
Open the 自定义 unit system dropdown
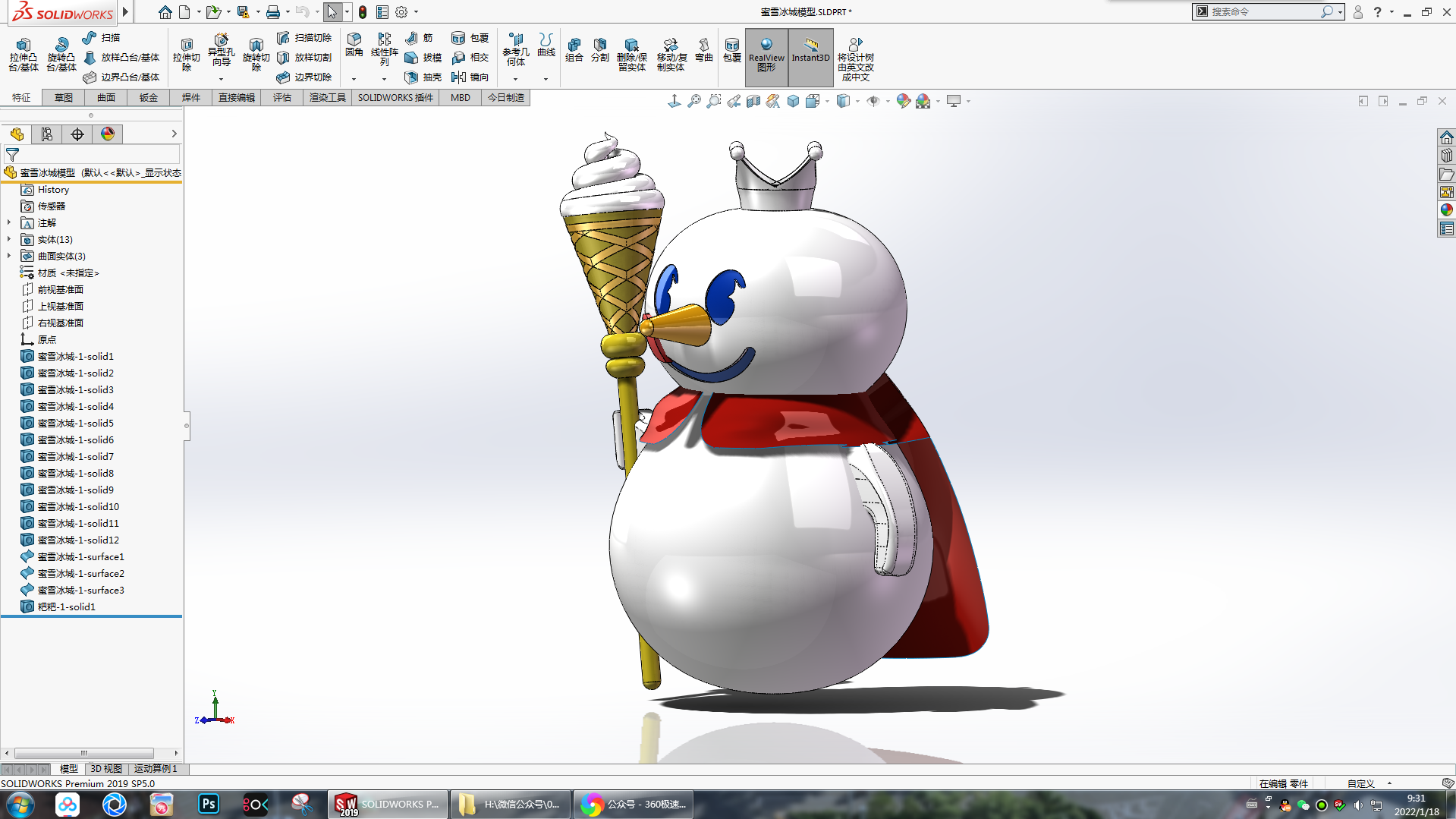(1370, 783)
